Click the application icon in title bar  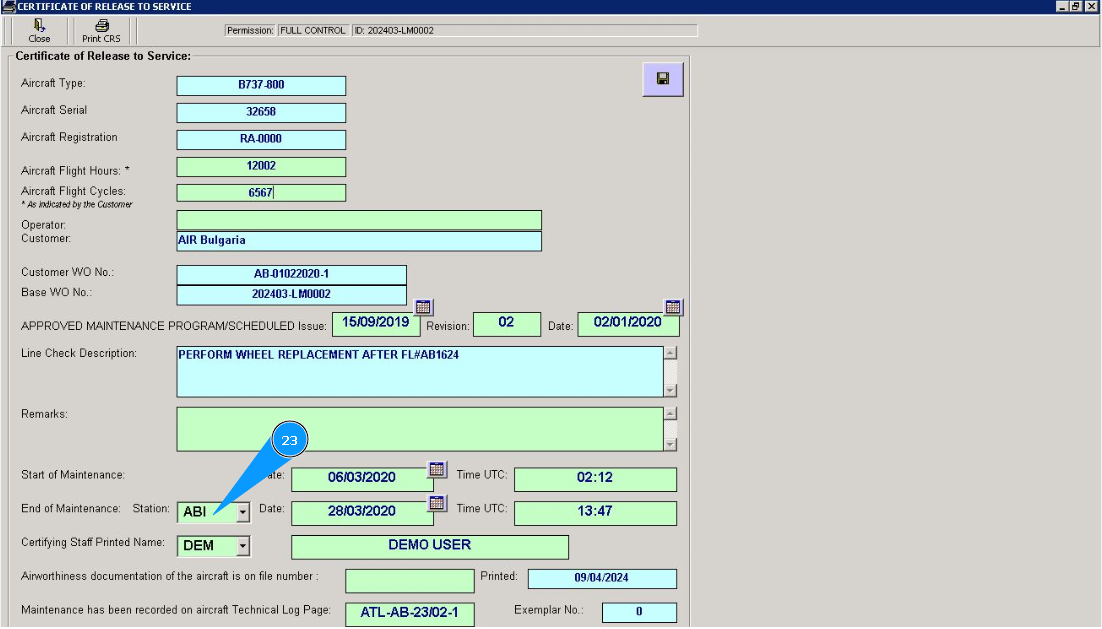click(x=8, y=7)
